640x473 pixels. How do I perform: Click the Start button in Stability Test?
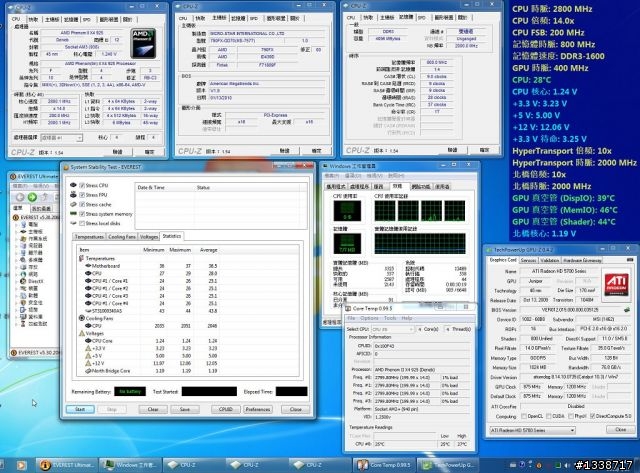point(80,409)
